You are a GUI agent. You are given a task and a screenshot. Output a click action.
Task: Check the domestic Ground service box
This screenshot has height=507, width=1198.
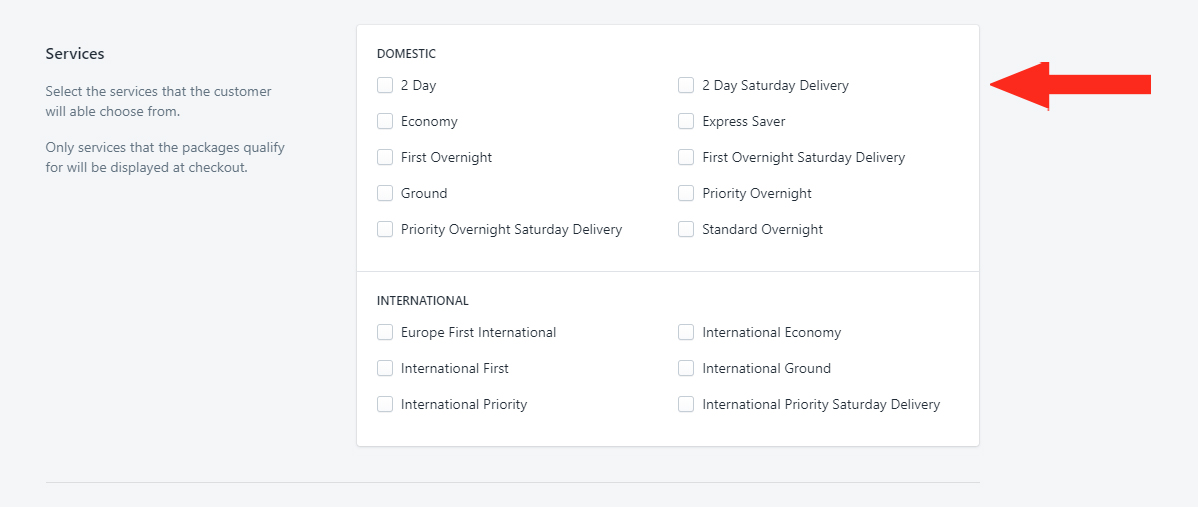tap(384, 193)
